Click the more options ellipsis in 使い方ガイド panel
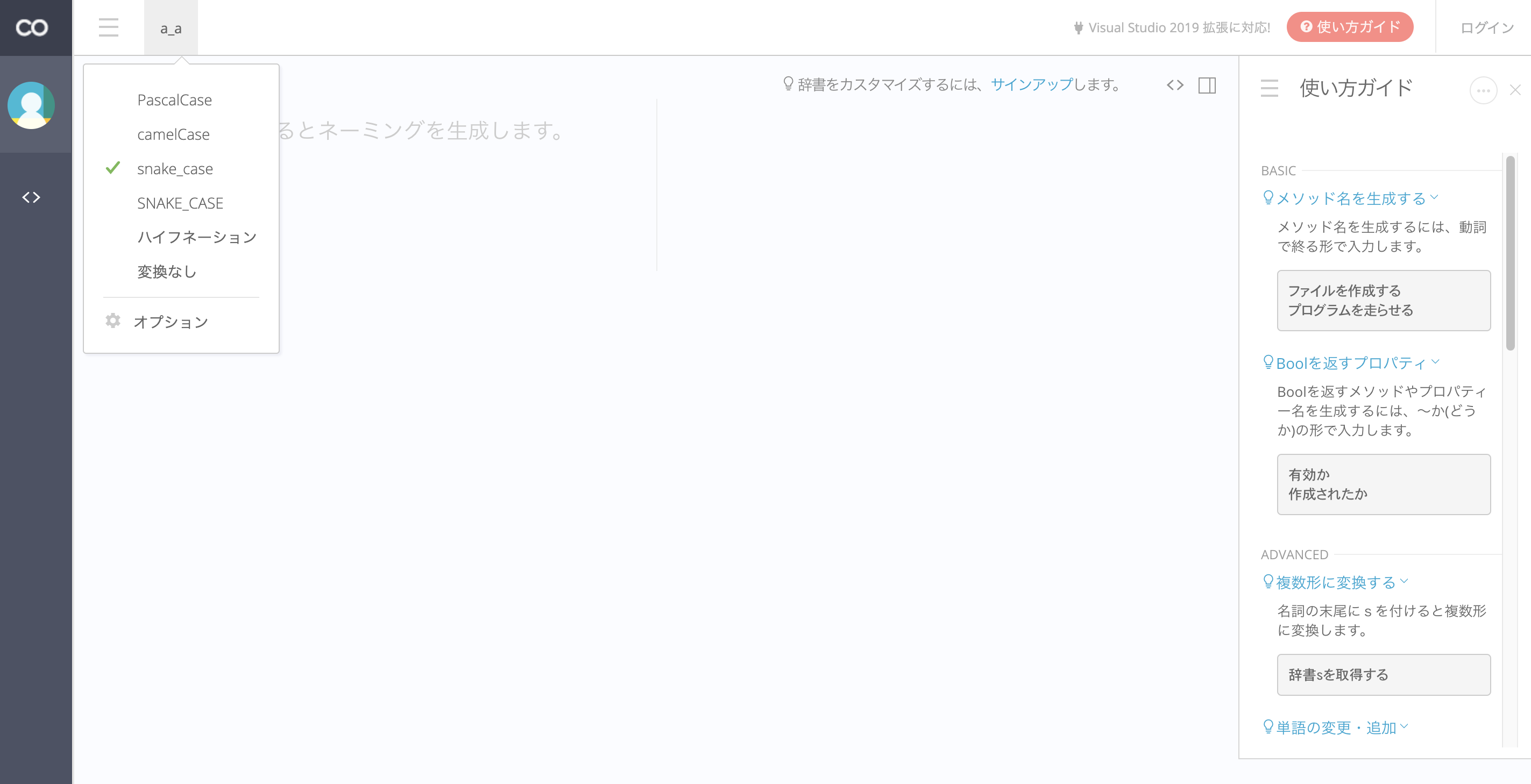Screen dimensions: 1531x784 1484,90
